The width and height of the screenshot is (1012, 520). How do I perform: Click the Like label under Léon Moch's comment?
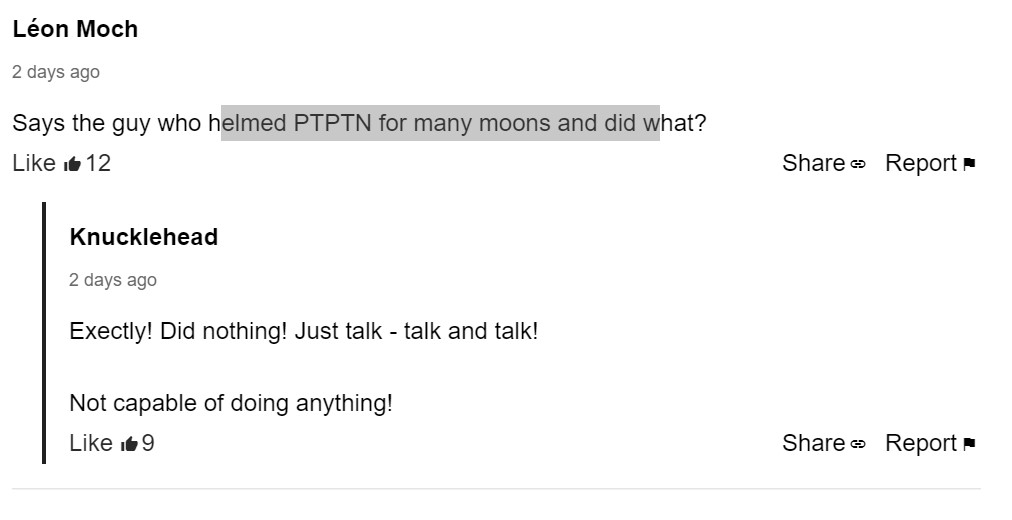click(x=34, y=163)
